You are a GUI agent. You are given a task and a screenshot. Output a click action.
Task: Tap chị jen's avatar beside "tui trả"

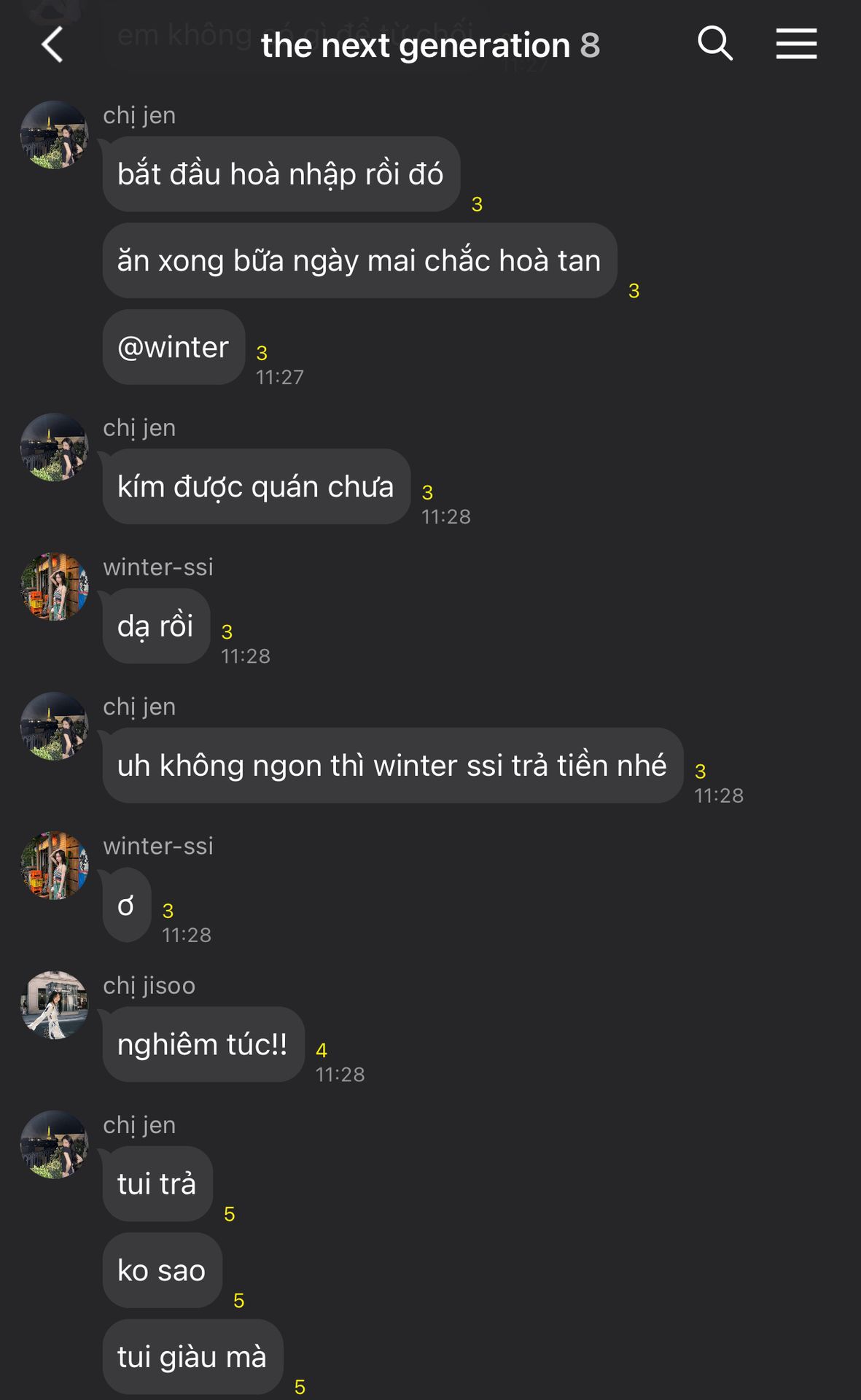(x=55, y=1144)
